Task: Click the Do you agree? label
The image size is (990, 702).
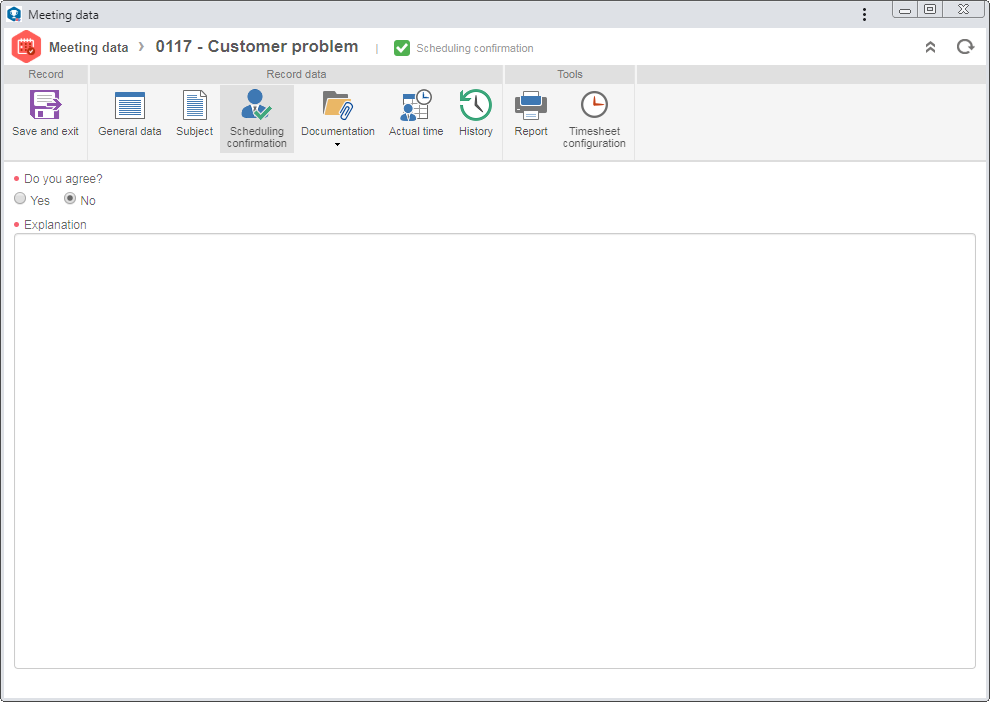Action: point(63,179)
